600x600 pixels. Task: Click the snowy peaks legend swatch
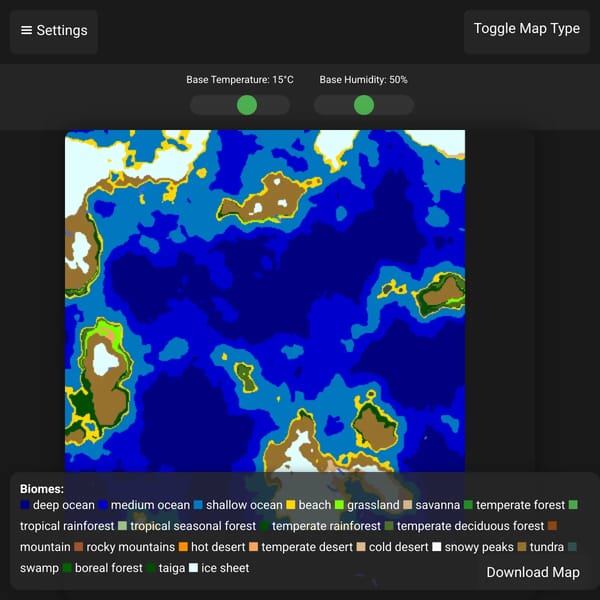point(437,547)
